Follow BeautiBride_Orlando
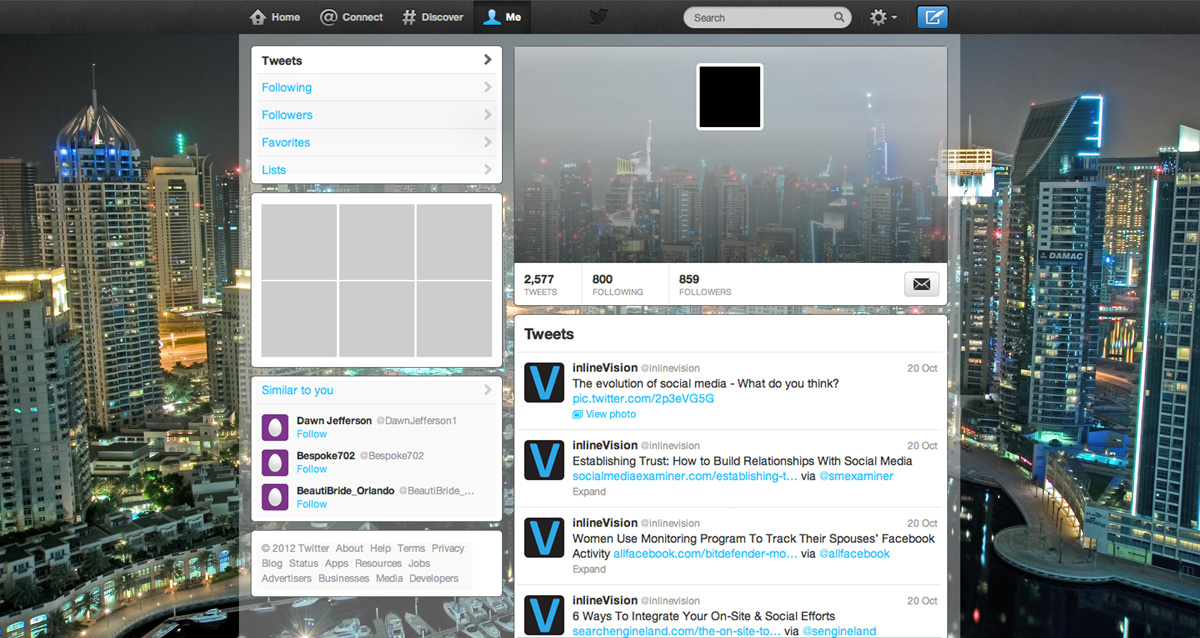The height and width of the screenshot is (638, 1200). click(x=311, y=504)
